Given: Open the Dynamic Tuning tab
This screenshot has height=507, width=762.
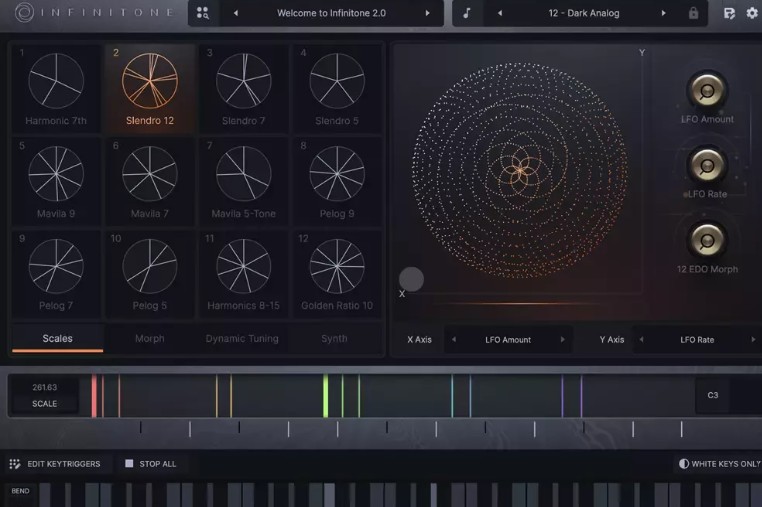Looking at the screenshot, I should click(242, 338).
